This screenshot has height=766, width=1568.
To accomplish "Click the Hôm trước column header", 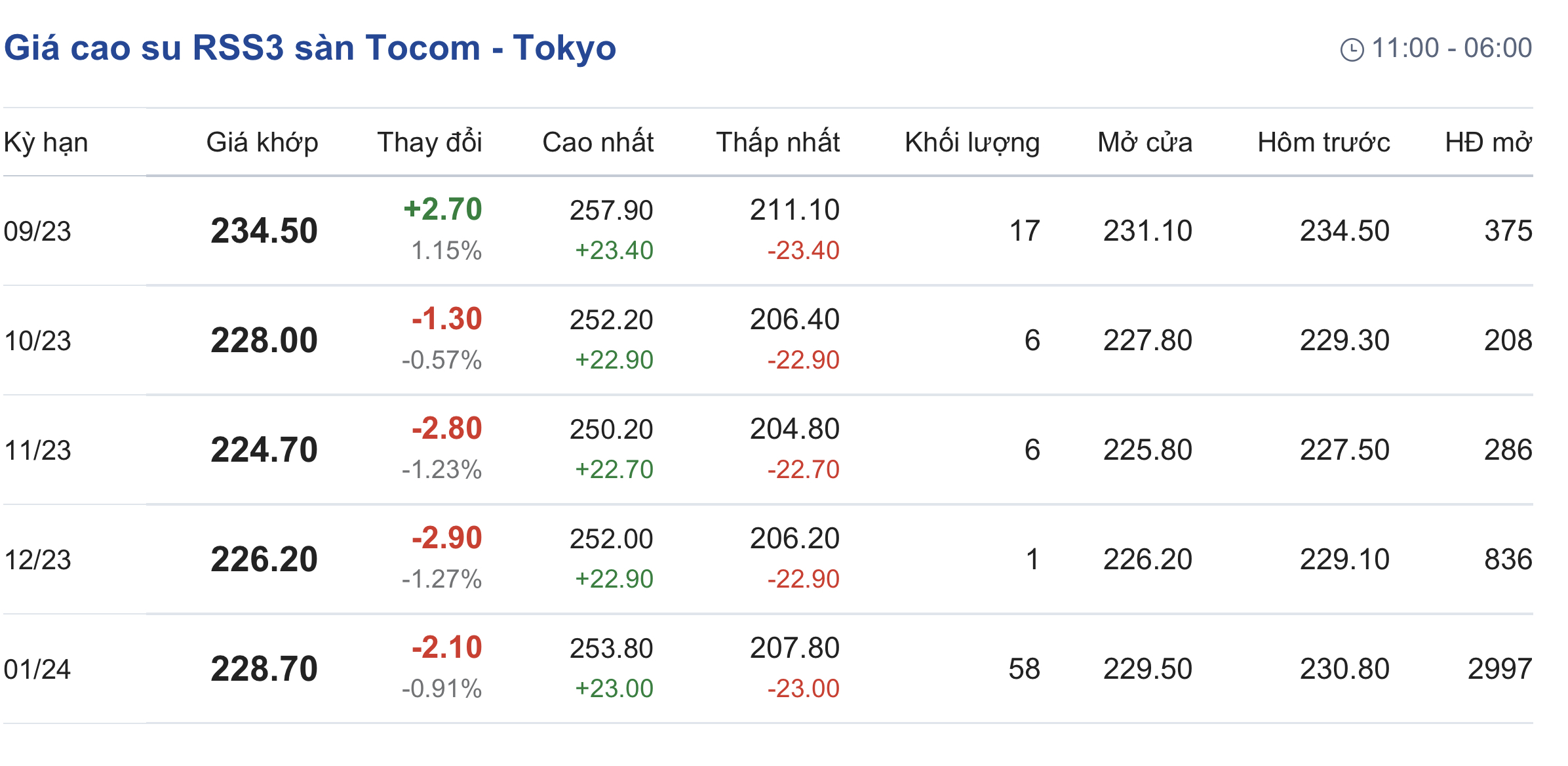I will tap(1323, 142).
